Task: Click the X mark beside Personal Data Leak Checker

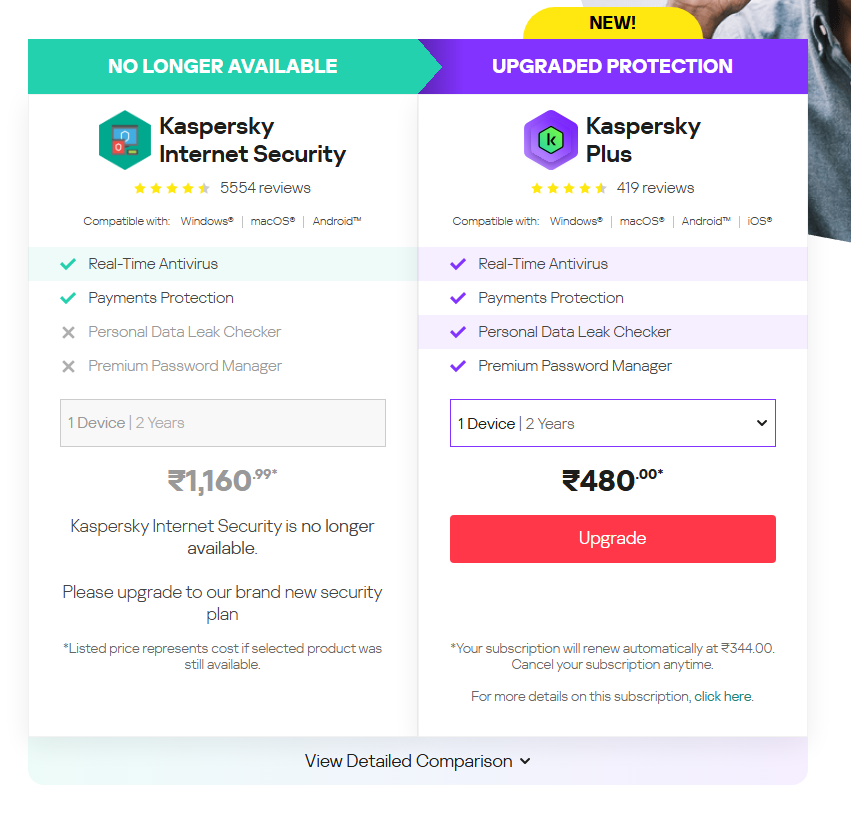Action: coord(68,332)
